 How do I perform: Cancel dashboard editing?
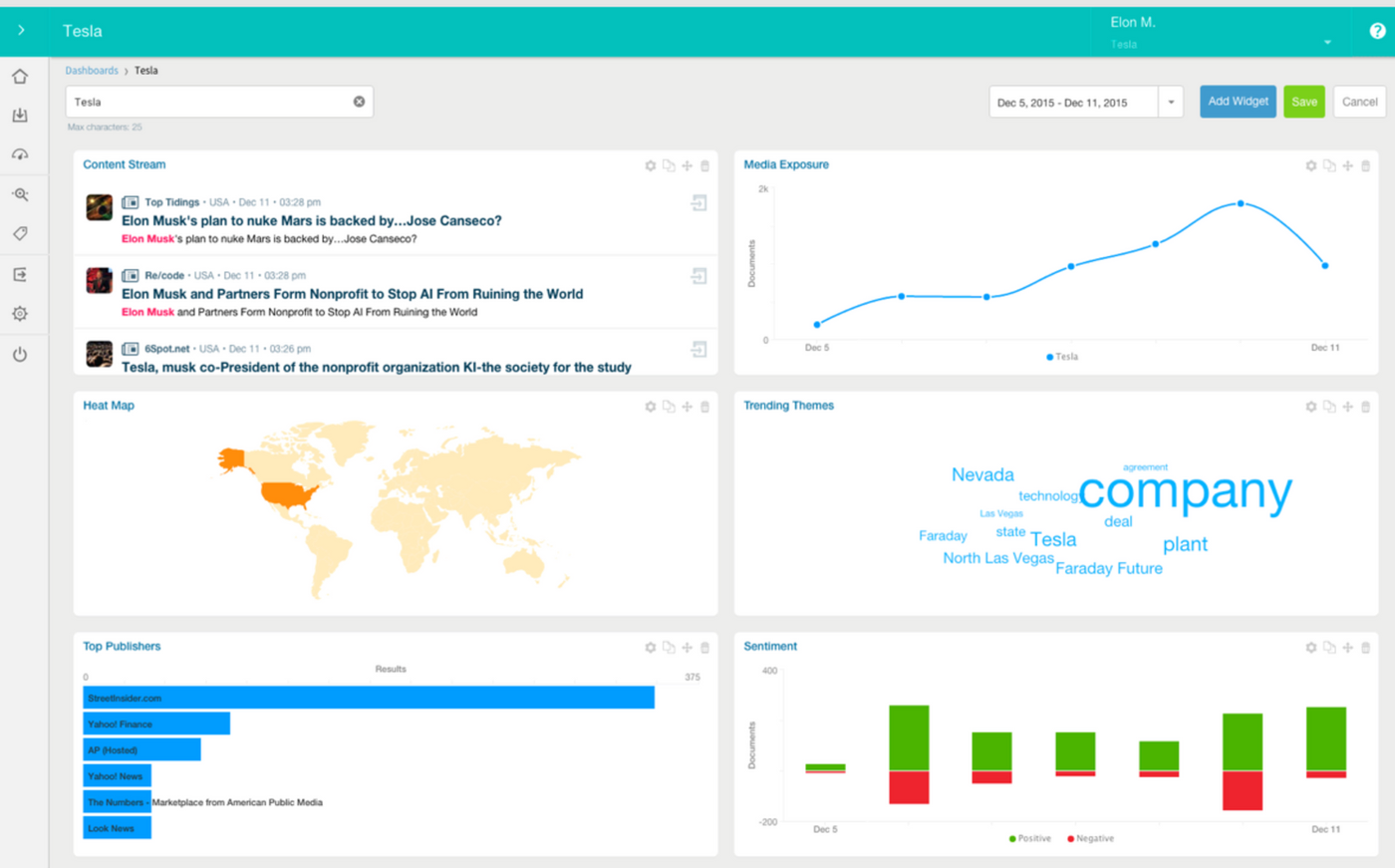tap(1359, 102)
